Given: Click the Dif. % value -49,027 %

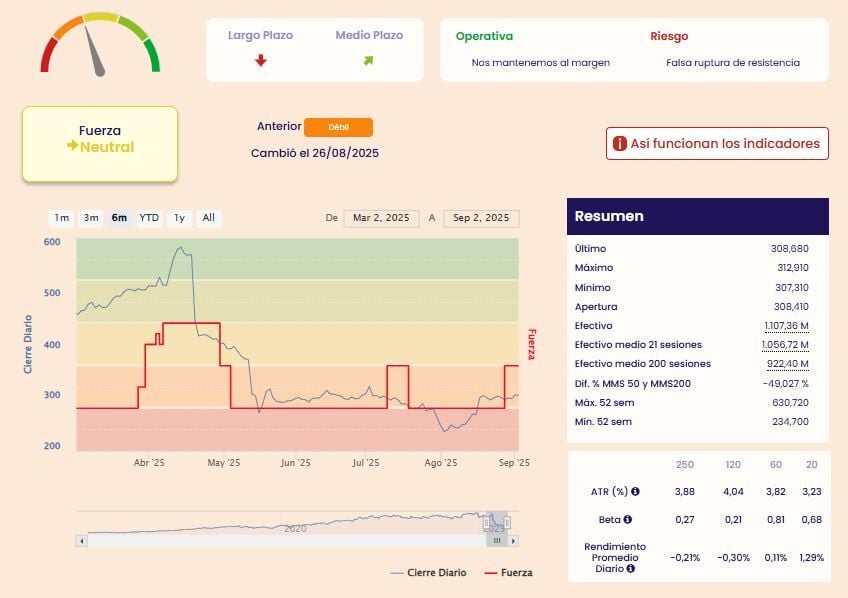Looking at the screenshot, I should [786, 383].
